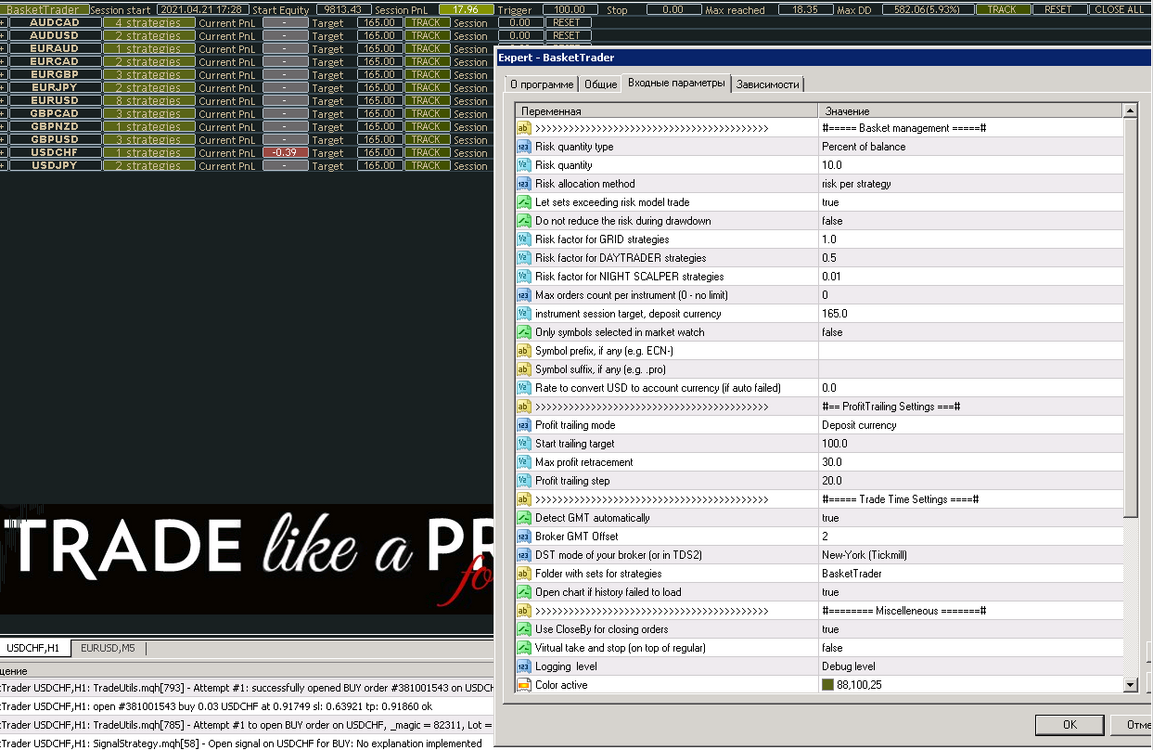Click the icon beside instrument session target
Screen dimensions: 1153x750
click(x=524, y=314)
